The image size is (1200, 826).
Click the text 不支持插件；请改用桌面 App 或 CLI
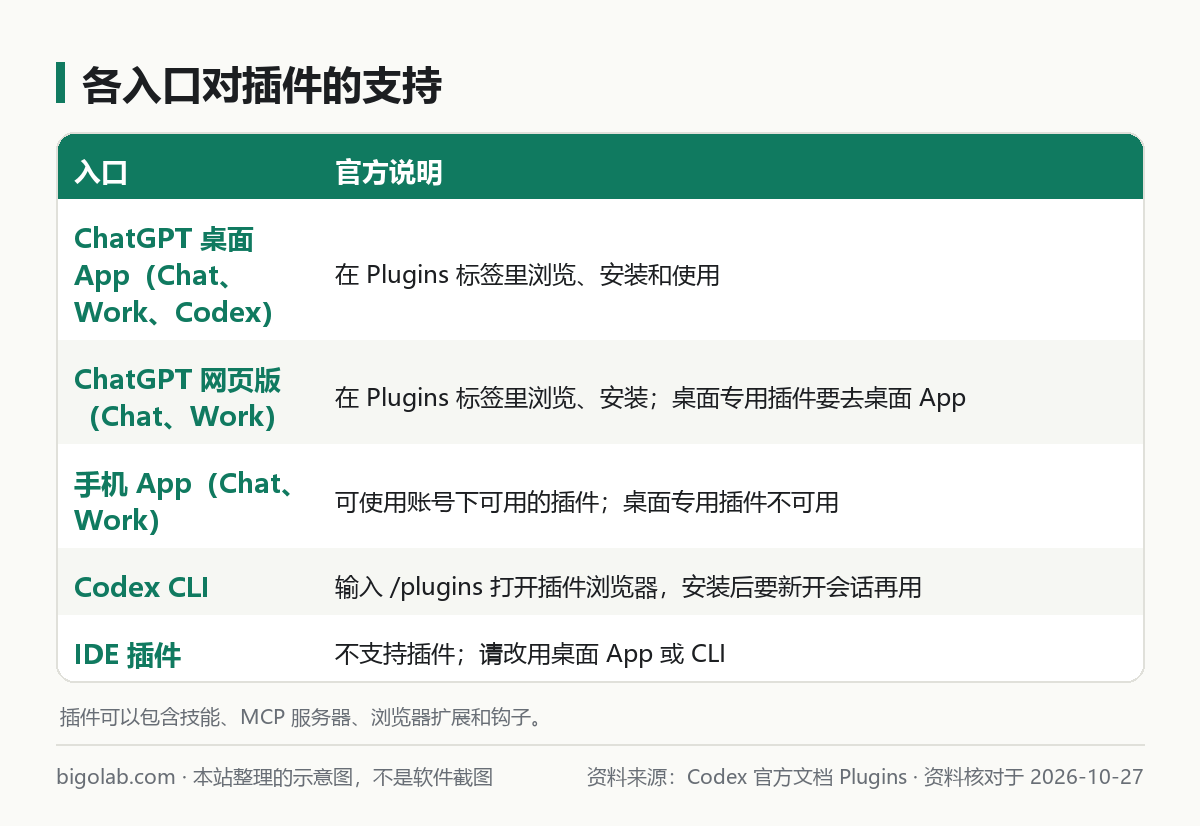tap(530, 654)
